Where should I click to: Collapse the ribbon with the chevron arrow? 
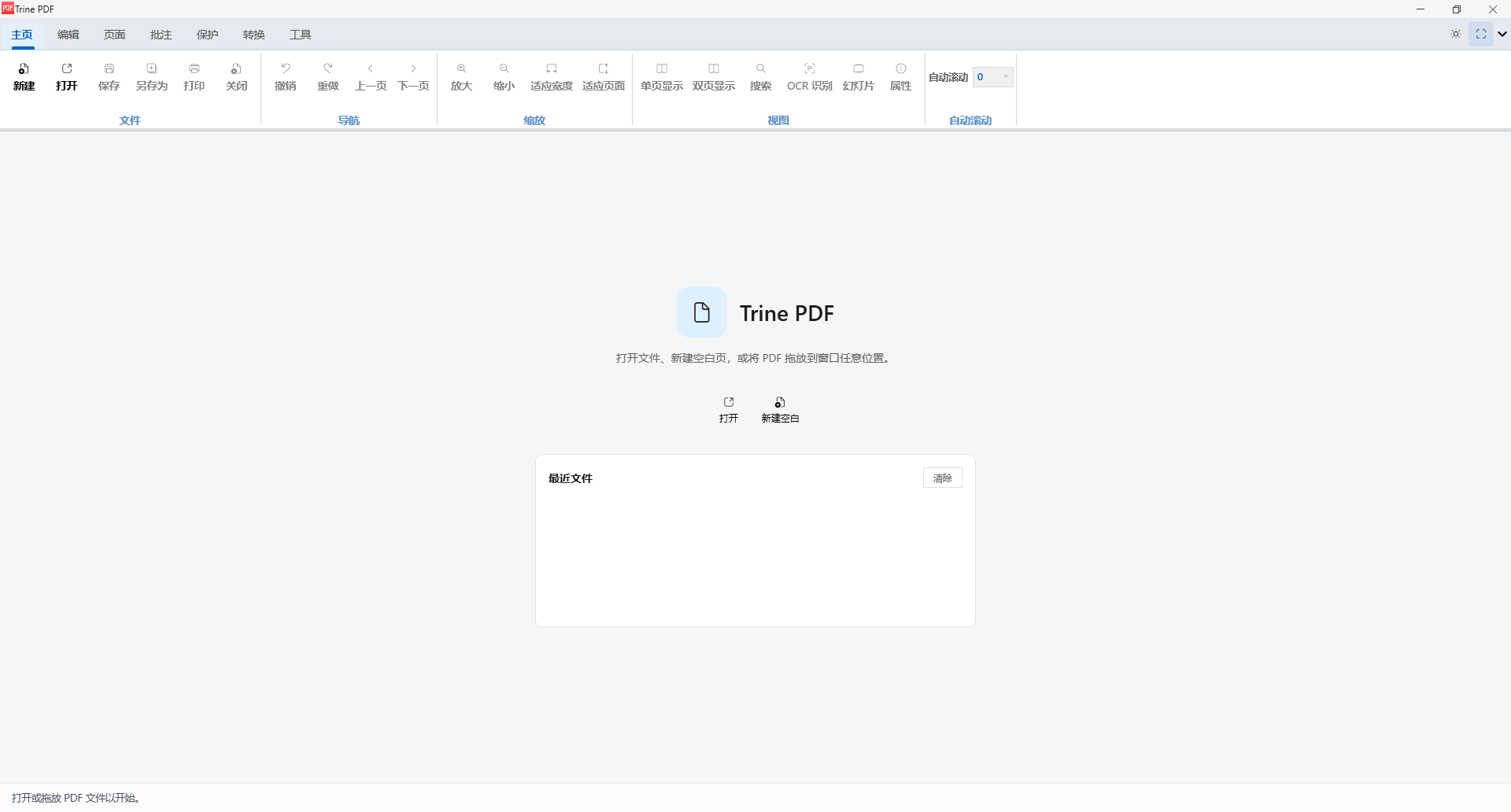[x=1502, y=34]
